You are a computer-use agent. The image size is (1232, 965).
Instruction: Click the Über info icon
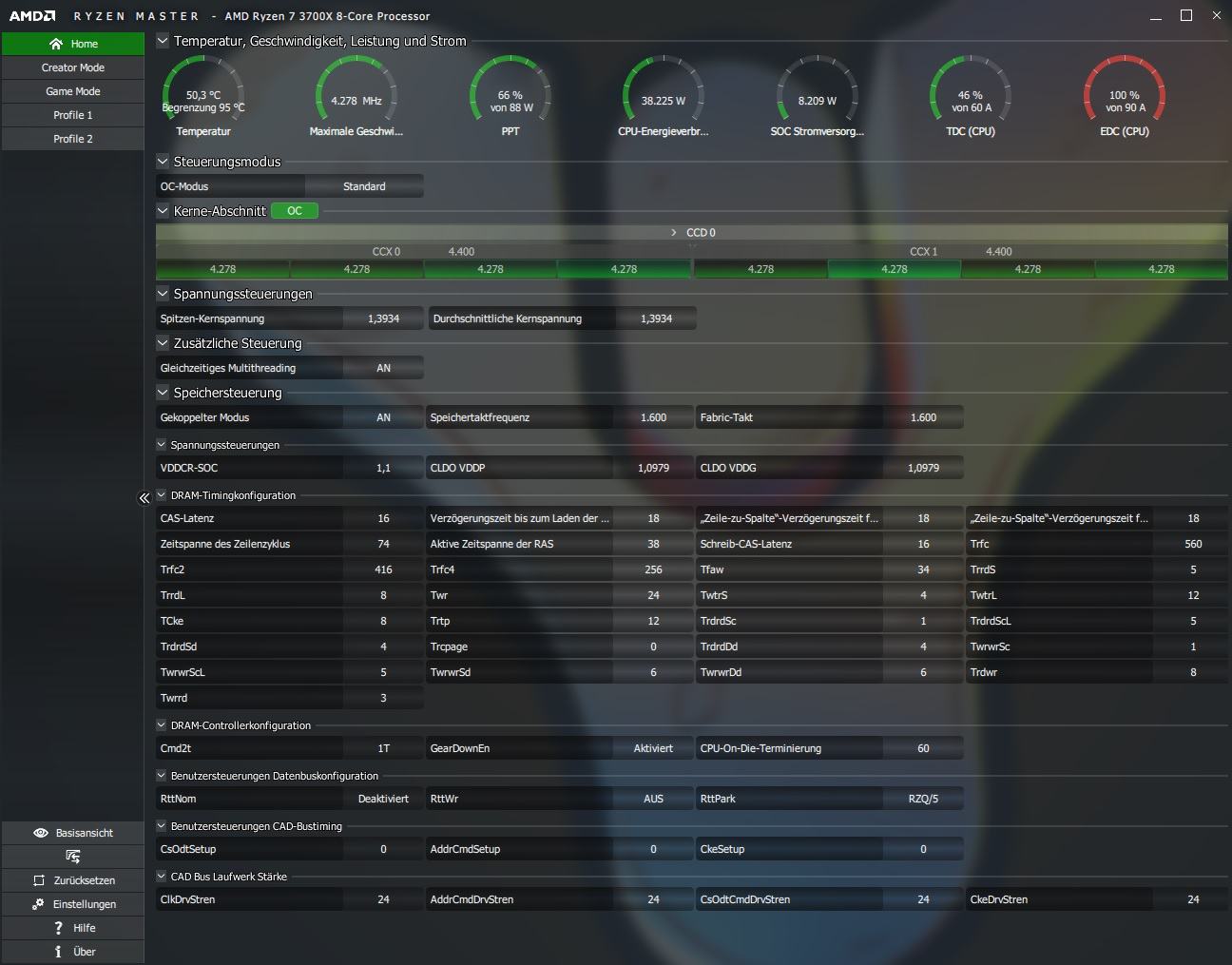(x=58, y=952)
